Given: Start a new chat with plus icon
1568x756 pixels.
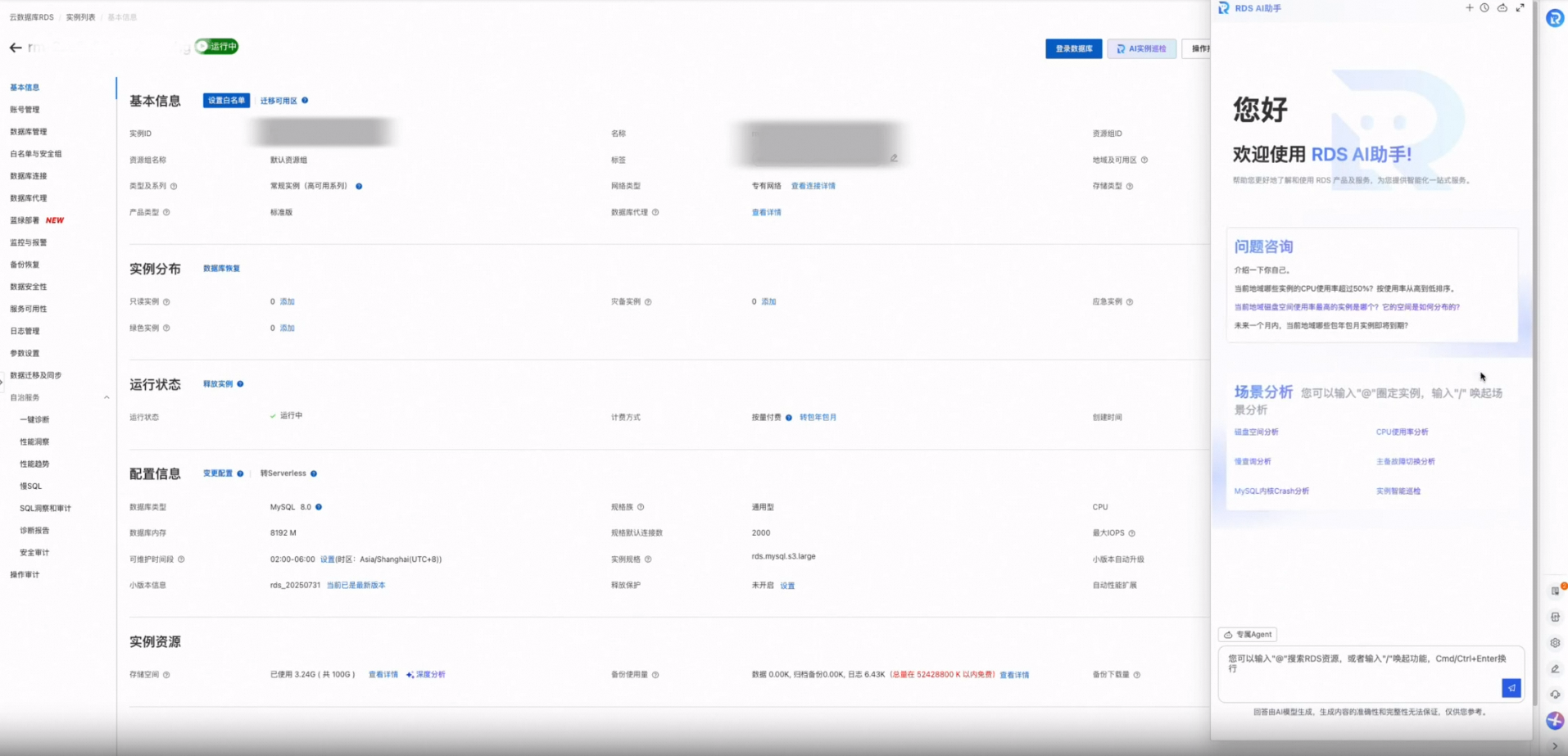Looking at the screenshot, I should click(1469, 8).
